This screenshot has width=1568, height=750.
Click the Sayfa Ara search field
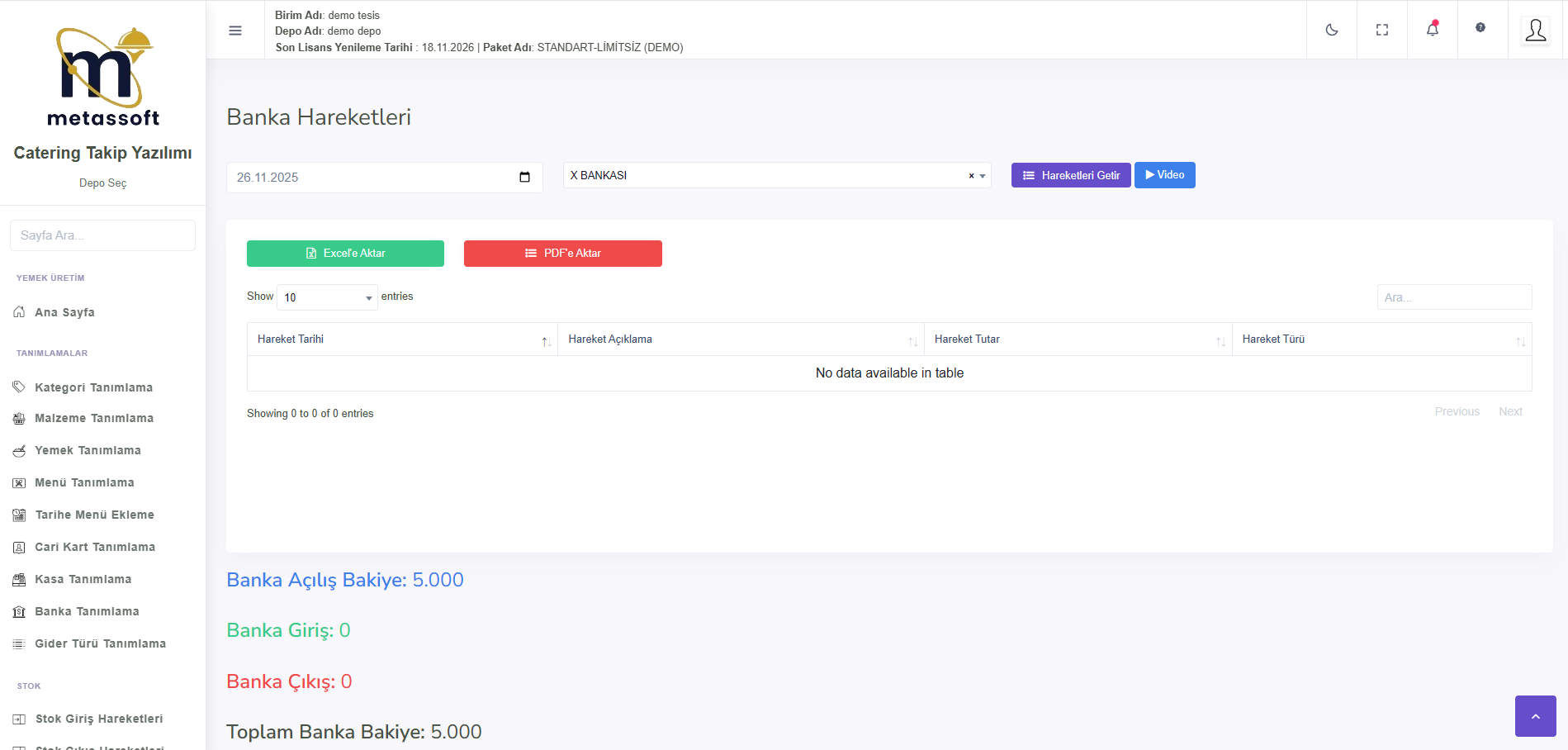(x=102, y=235)
